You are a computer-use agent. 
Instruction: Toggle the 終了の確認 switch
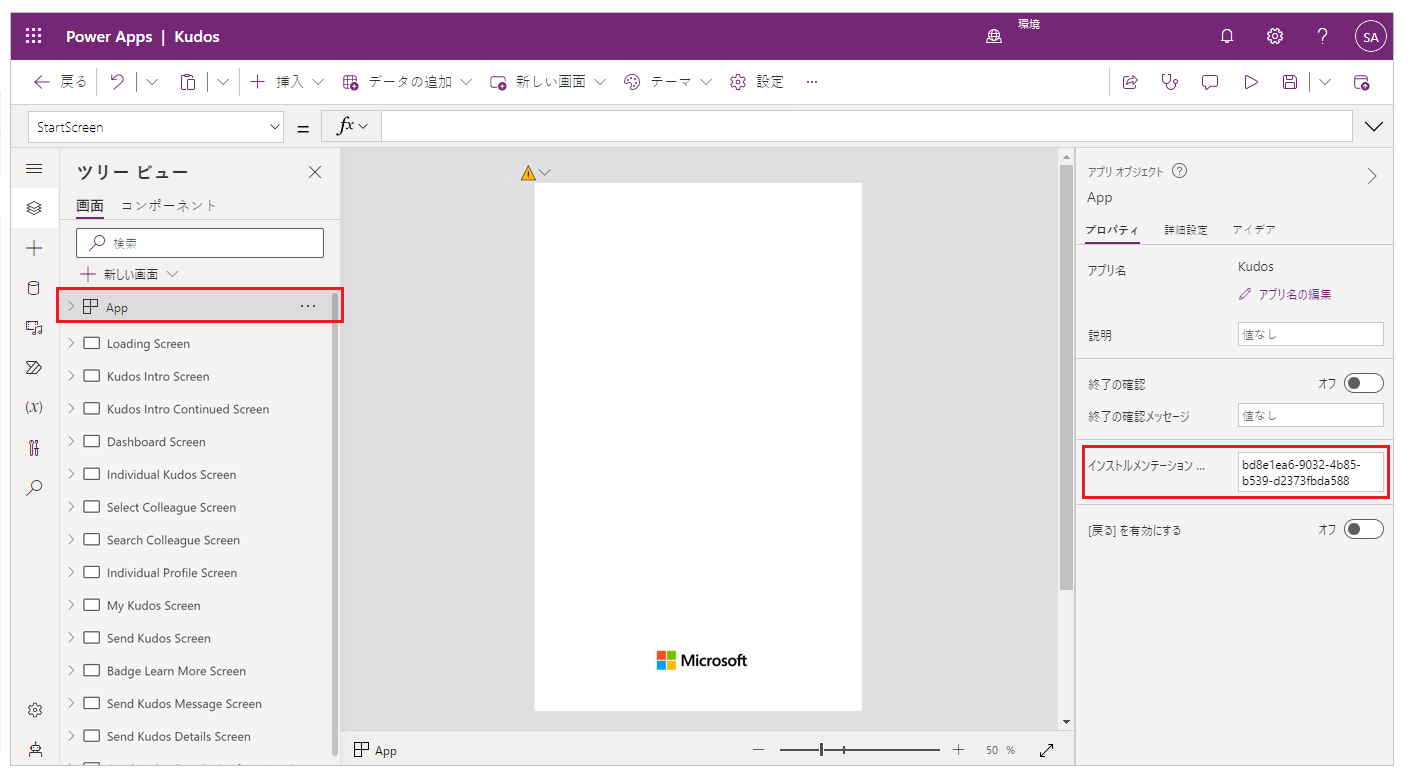[x=1364, y=383]
